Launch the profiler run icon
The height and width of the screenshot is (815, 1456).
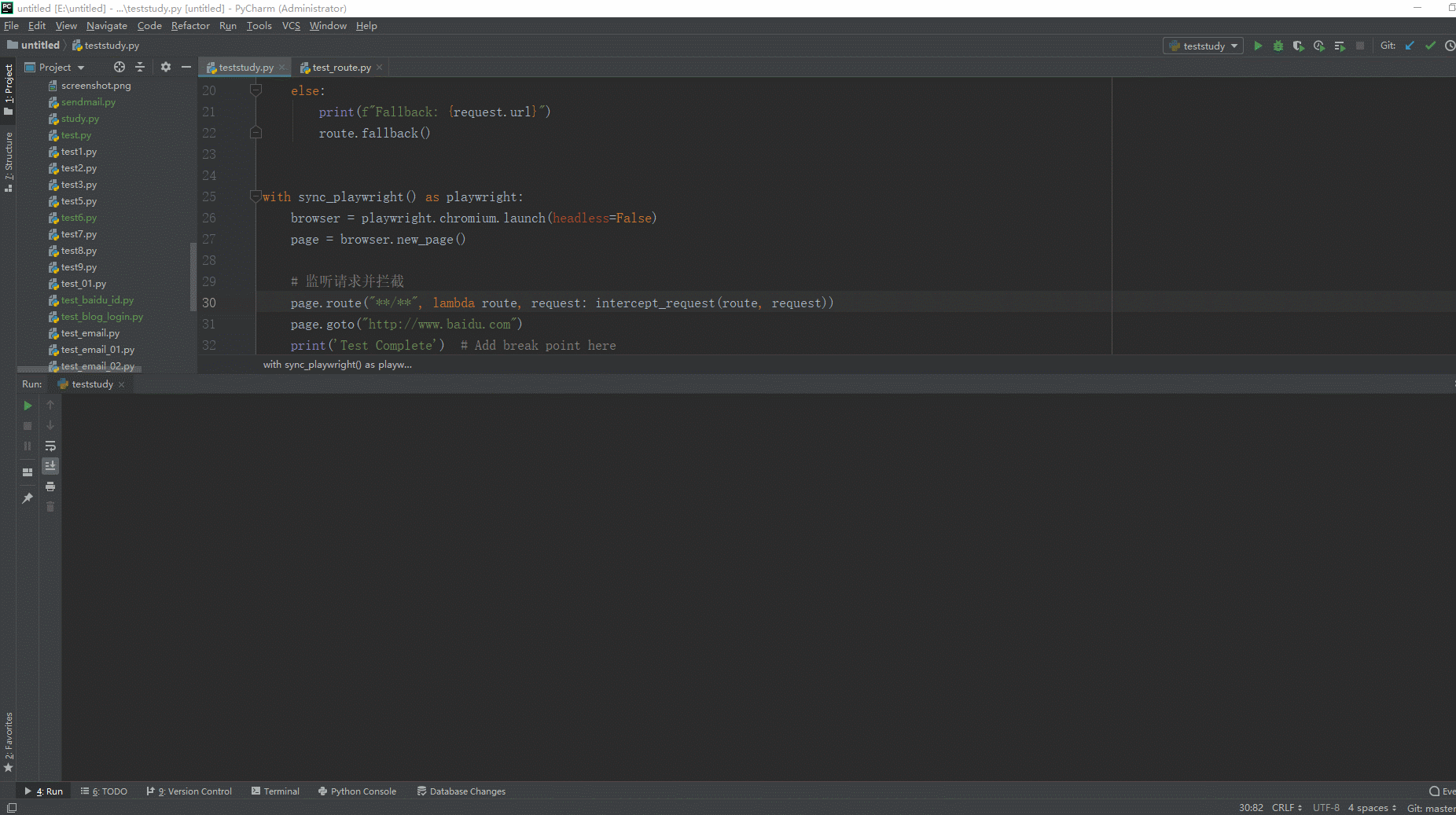tap(1319, 46)
